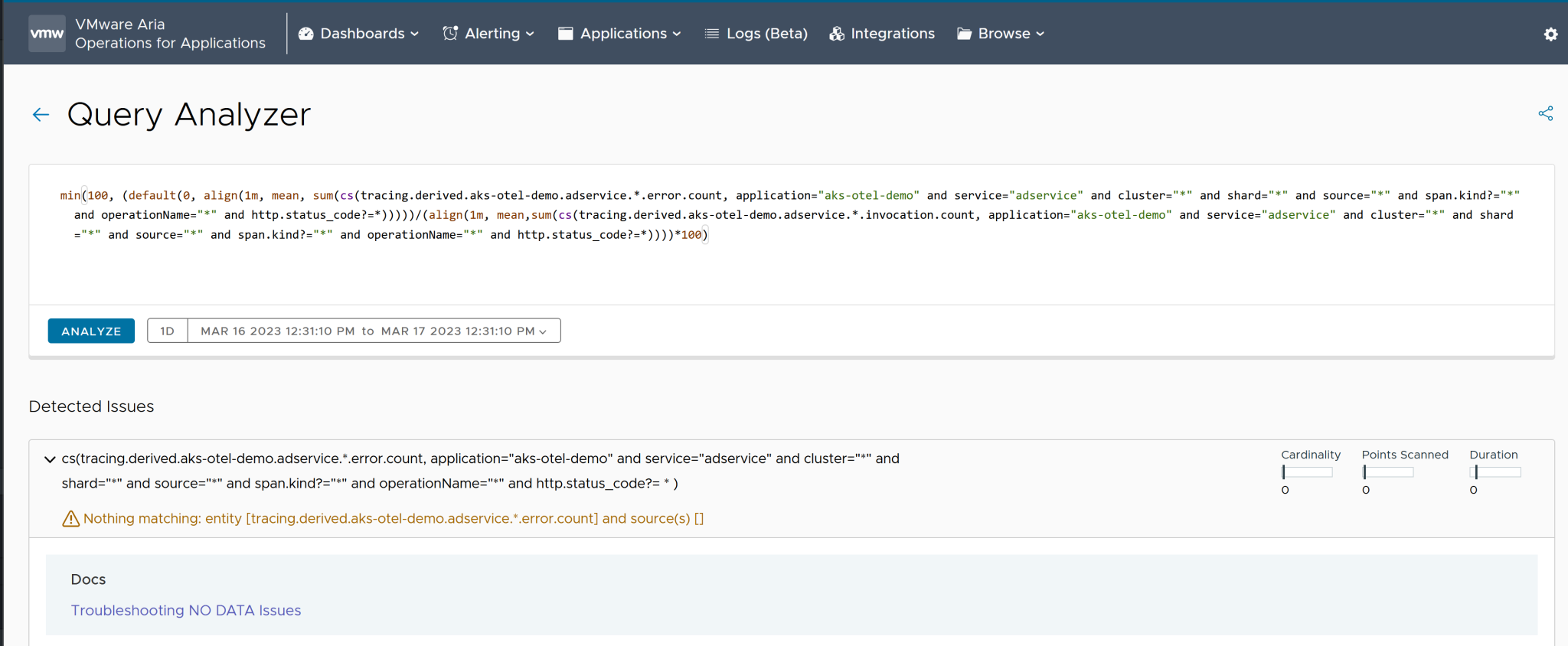The width and height of the screenshot is (1568, 646).
Task: Click the Logs (Beta) list icon
Action: point(711,34)
